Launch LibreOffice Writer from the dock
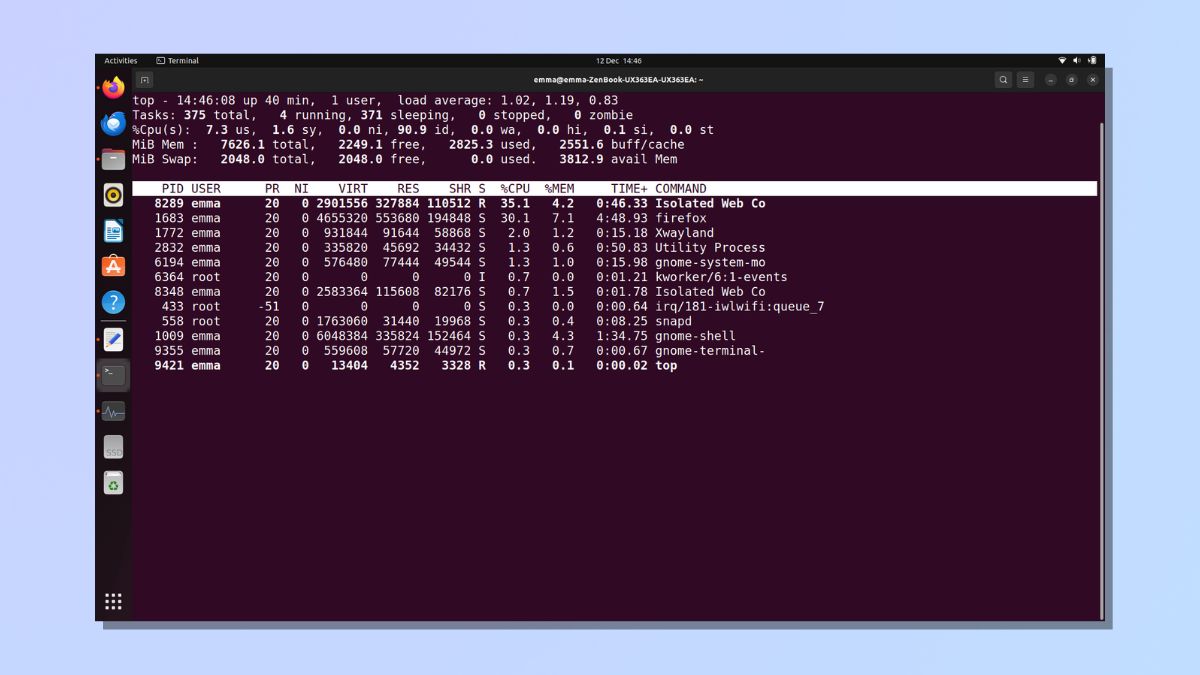This screenshot has height=675, width=1200. click(114, 231)
